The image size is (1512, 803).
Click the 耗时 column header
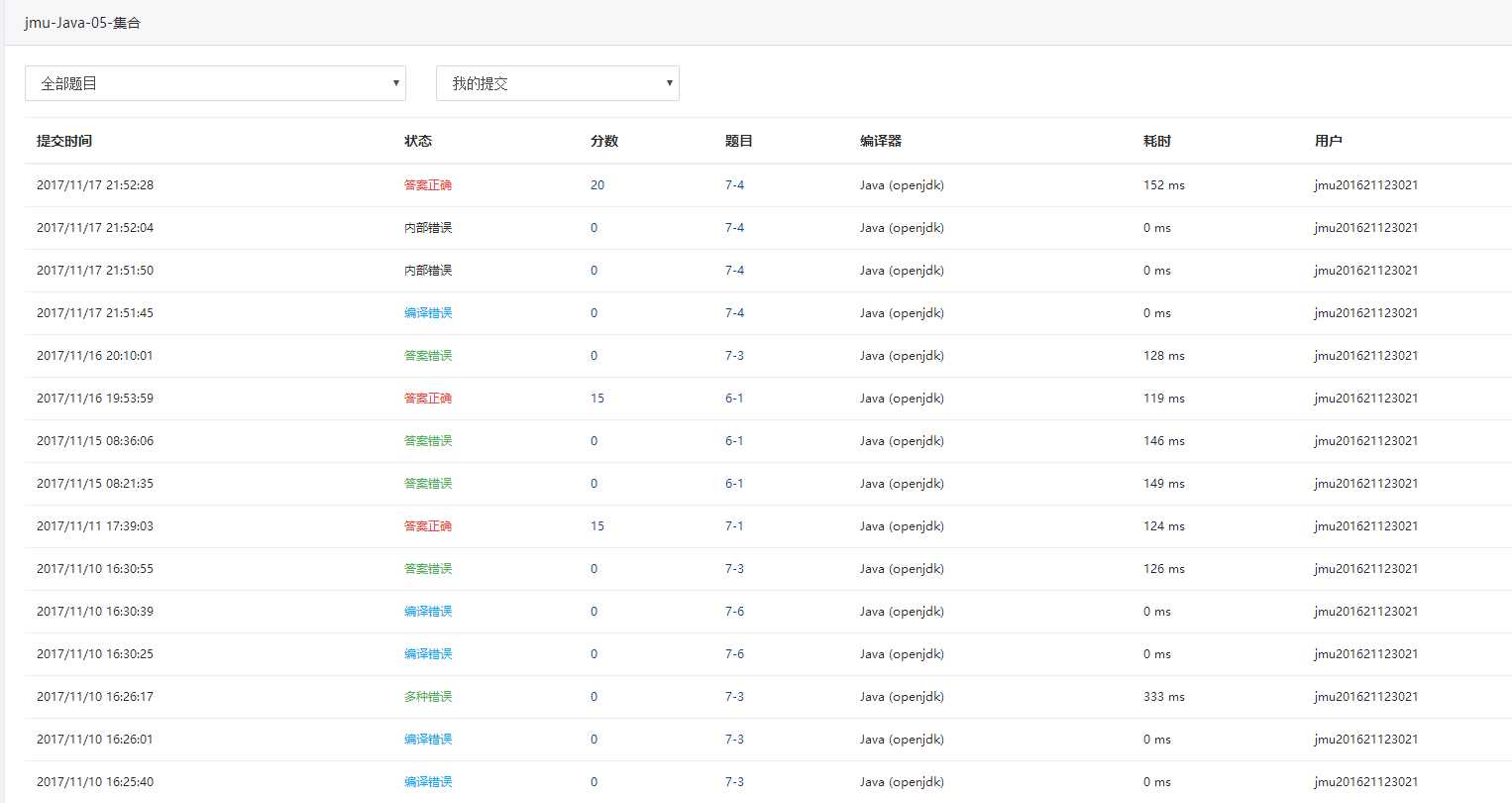point(1157,141)
